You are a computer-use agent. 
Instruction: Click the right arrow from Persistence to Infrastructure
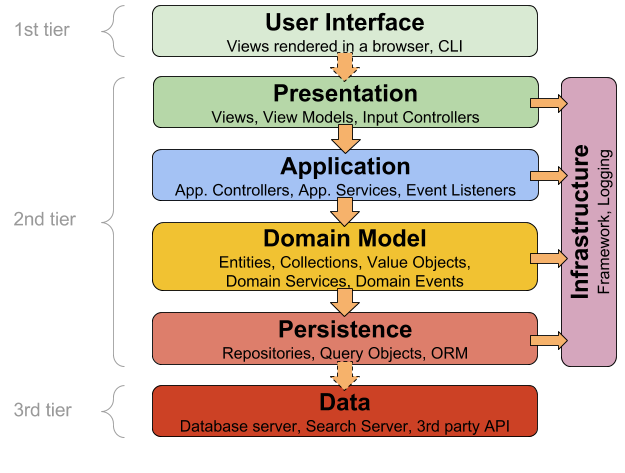tap(547, 340)
